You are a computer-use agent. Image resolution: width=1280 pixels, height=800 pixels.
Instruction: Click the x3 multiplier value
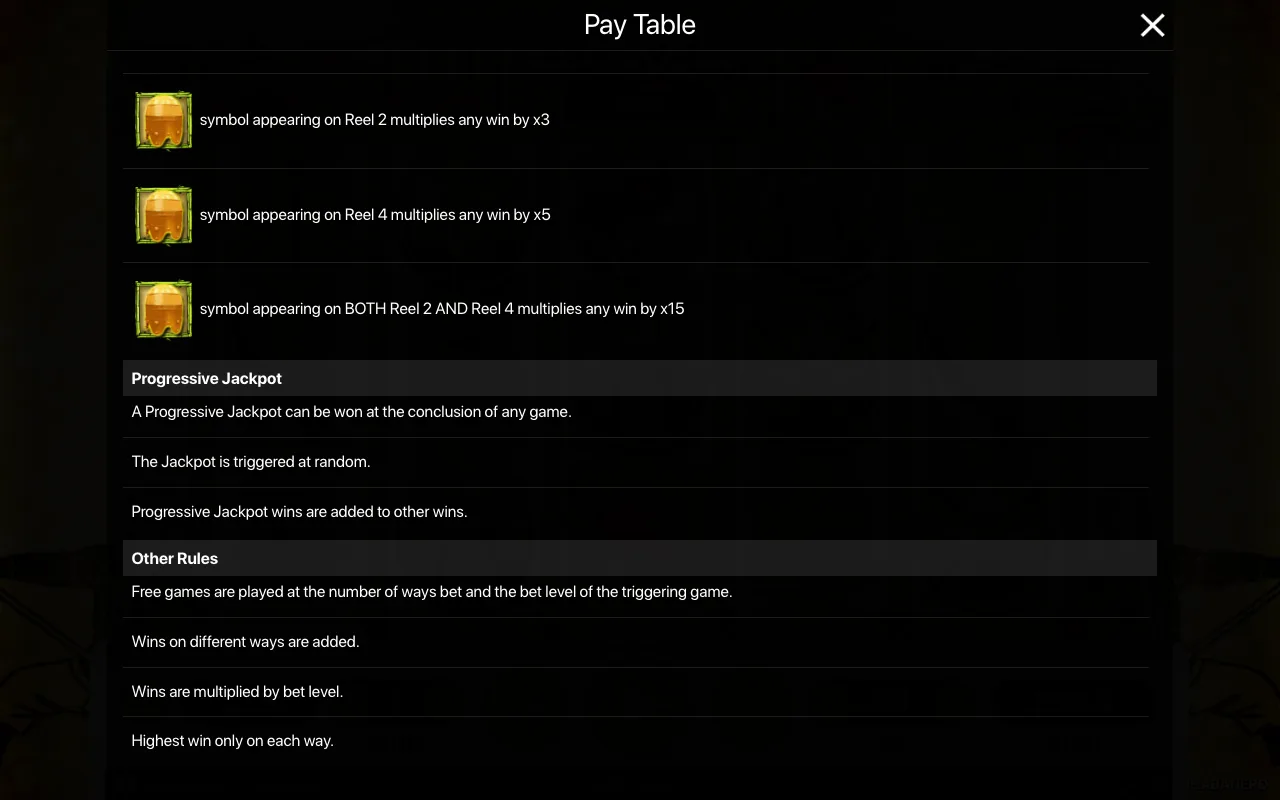[x=541, y=120]
